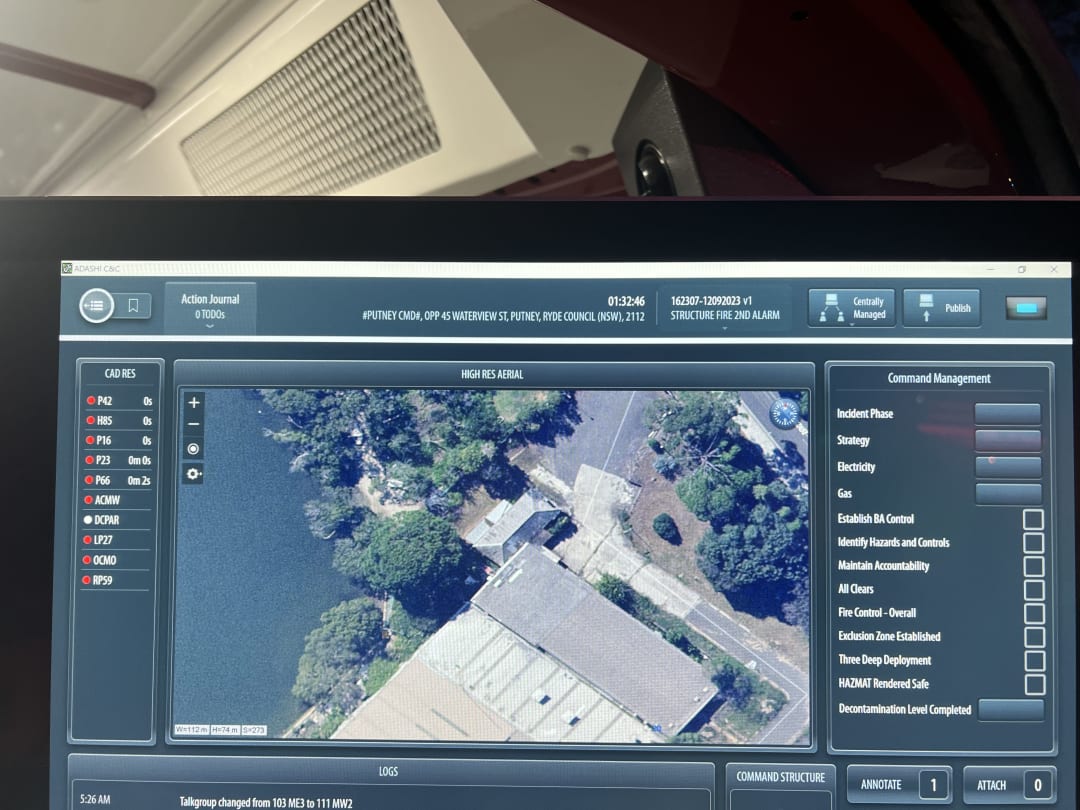Viewport: 1080px width, 810px height.
Task: Check Maintain Accountability
Action: 1034,566
